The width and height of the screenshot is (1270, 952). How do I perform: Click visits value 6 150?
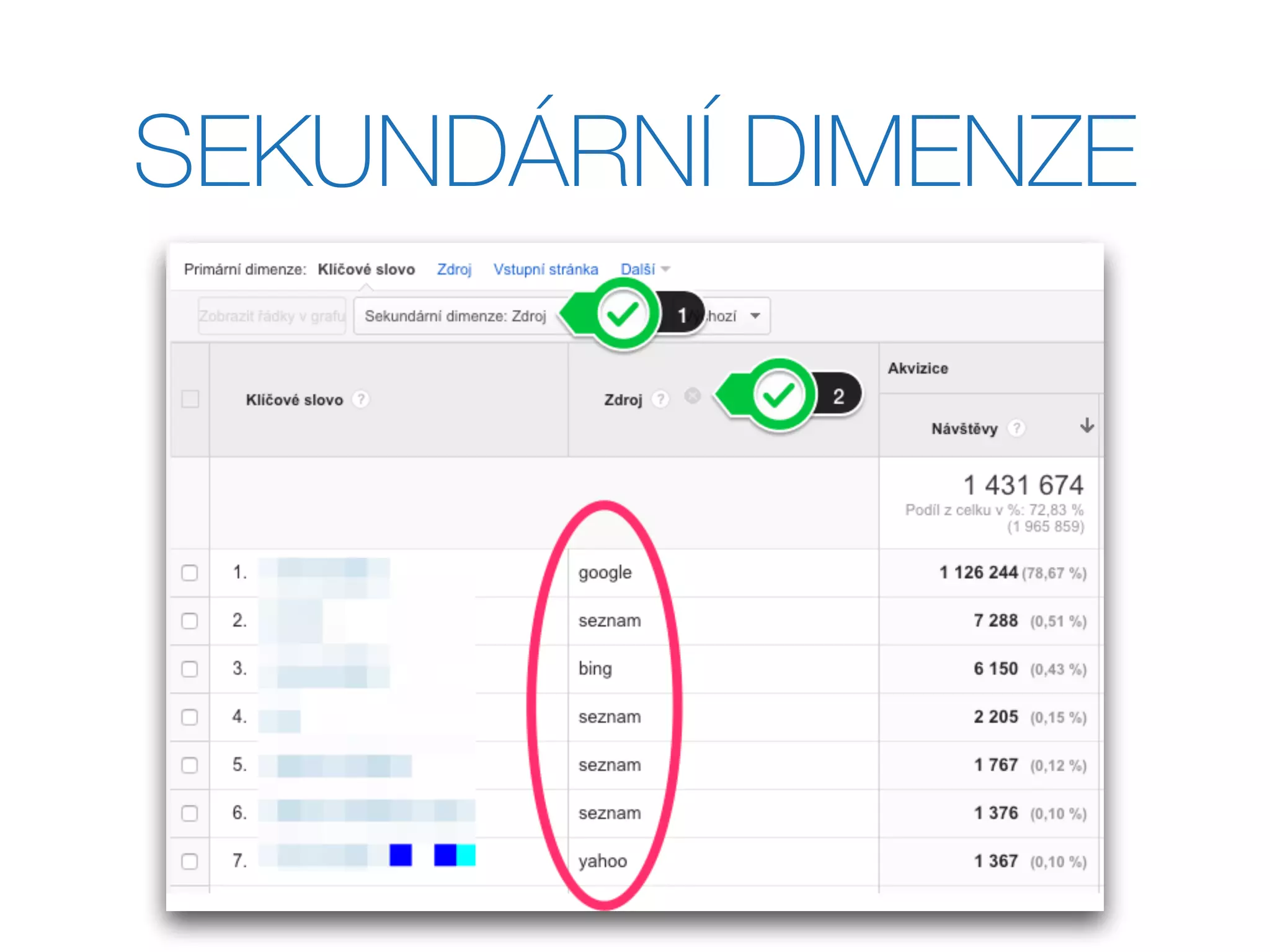996,669
